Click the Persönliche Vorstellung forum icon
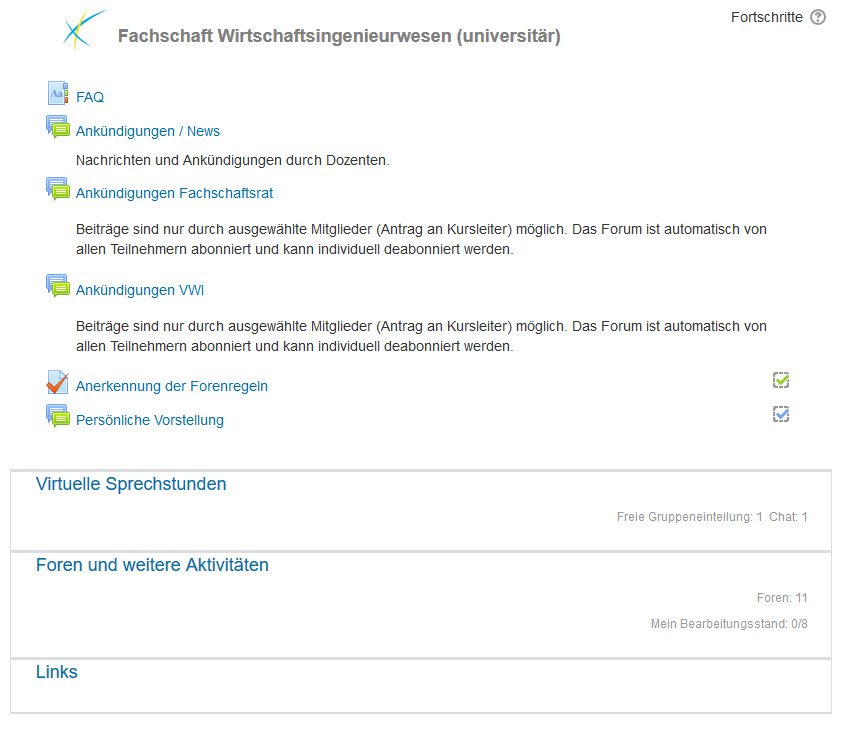This screenshot has width=847, height=729. pos(58,416)
